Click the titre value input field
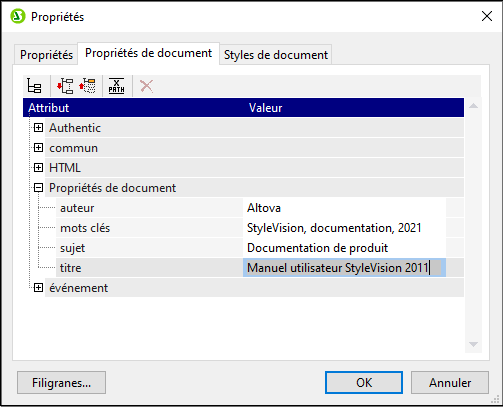The image size is (503, 407). (x=344, y=268)
